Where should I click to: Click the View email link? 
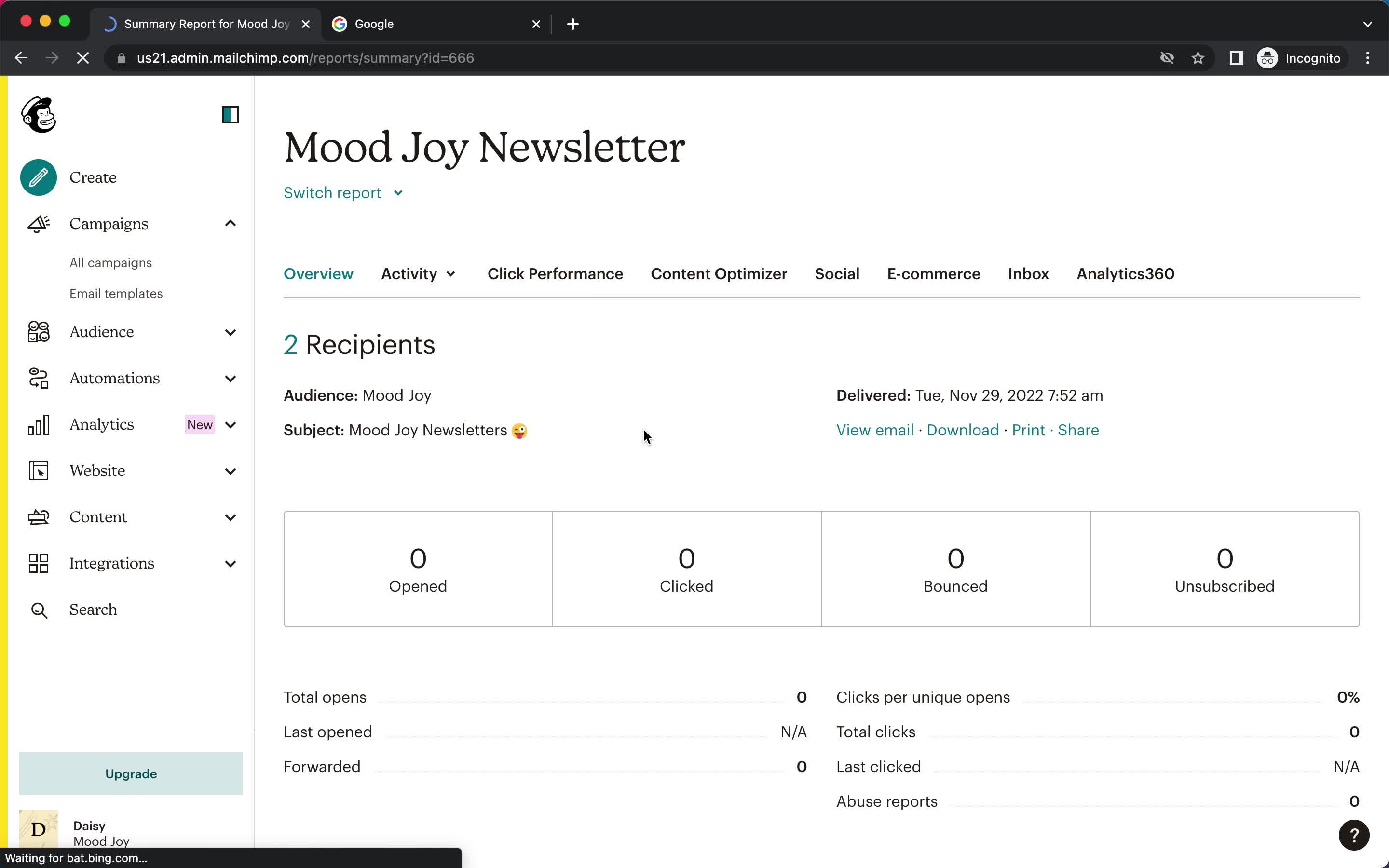pos(875,430)
